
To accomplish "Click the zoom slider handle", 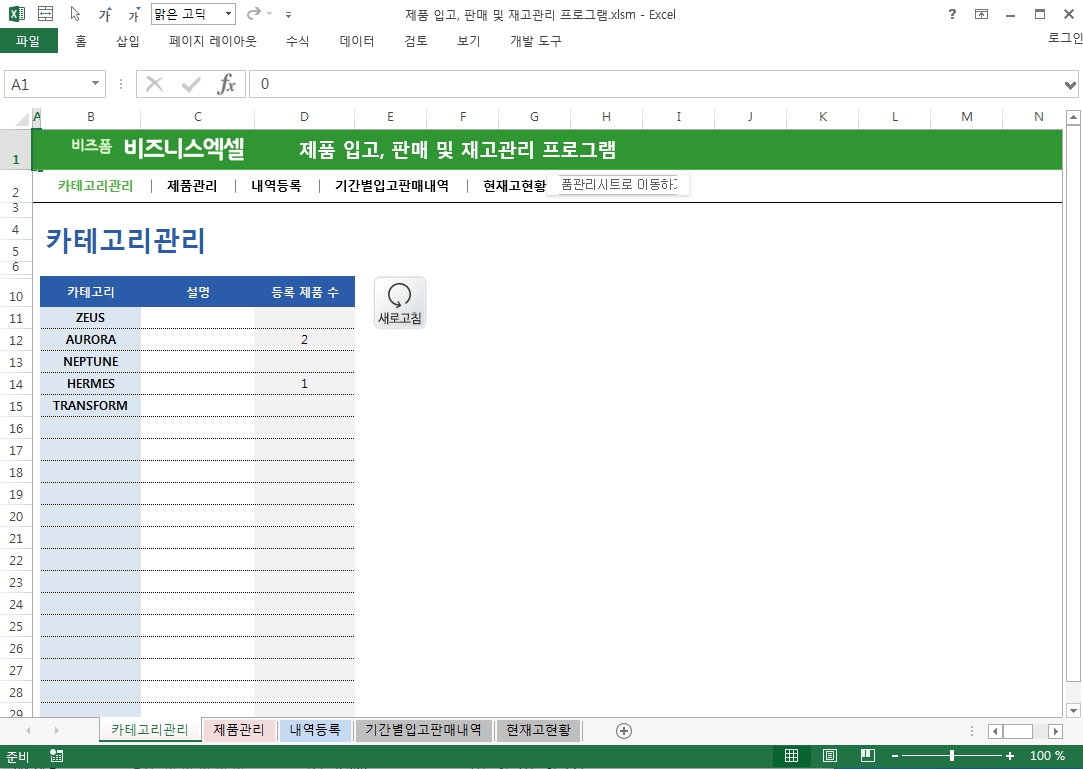I will (952, 756).
